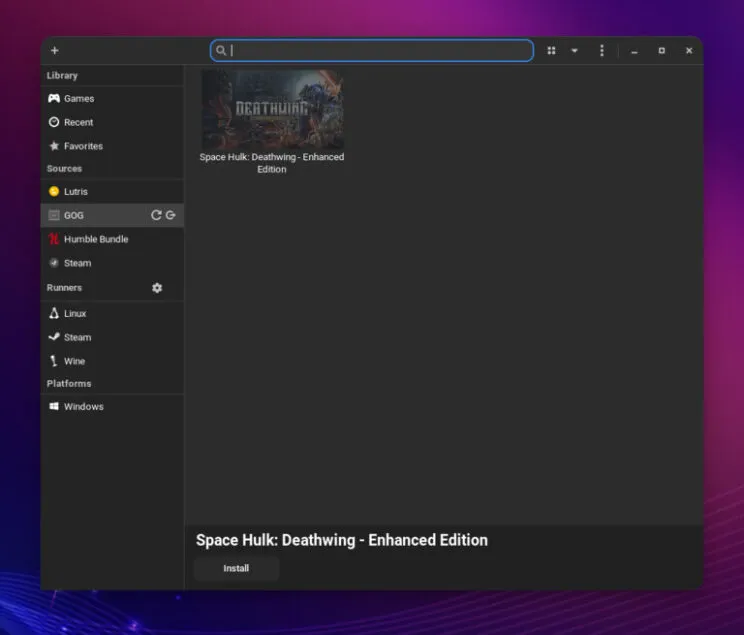Switch to grid view icon
Image resolution: width=744 pixels, height=635 pixels.
point(551,50)
